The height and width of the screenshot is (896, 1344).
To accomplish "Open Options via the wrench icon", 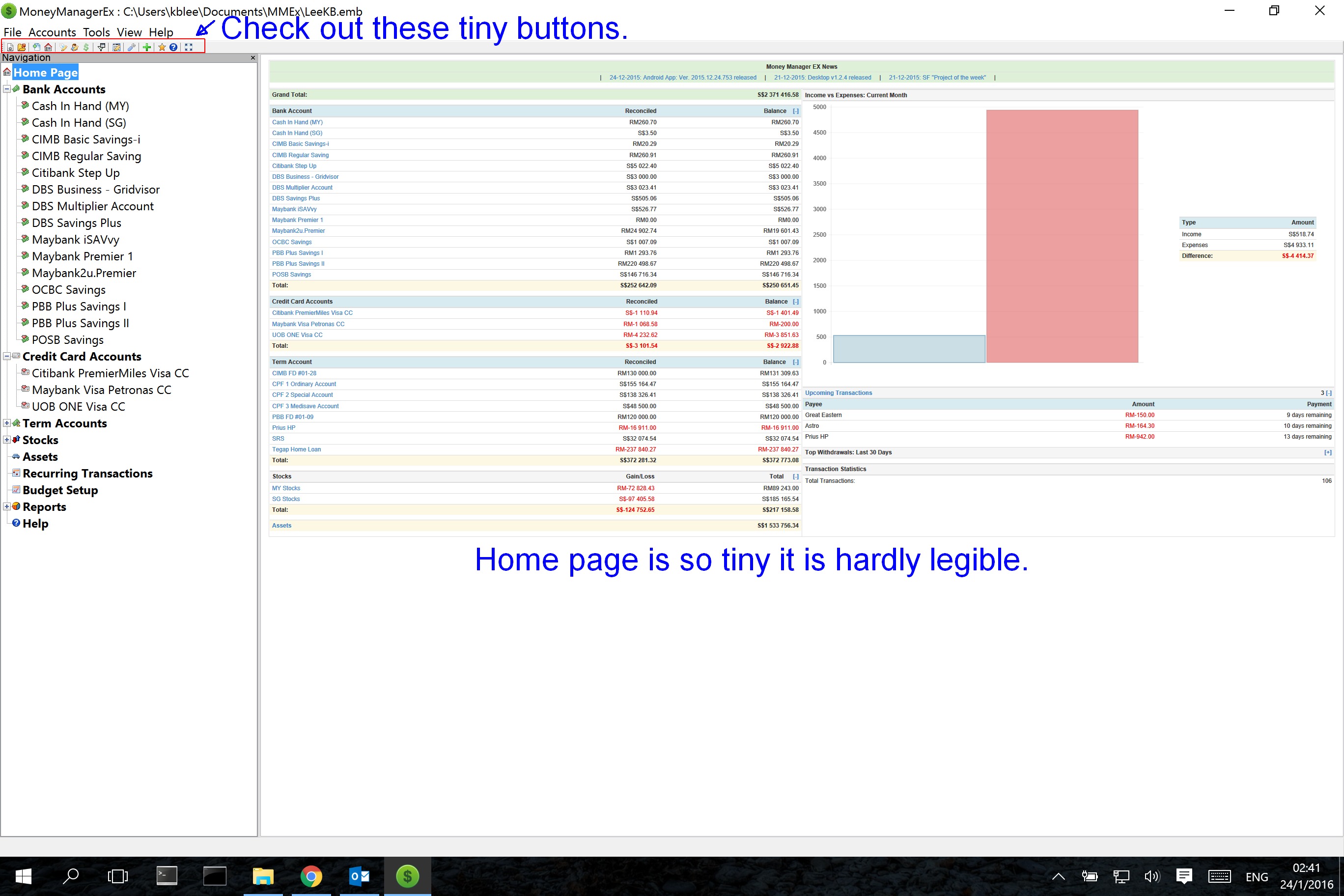I will 132,48.
